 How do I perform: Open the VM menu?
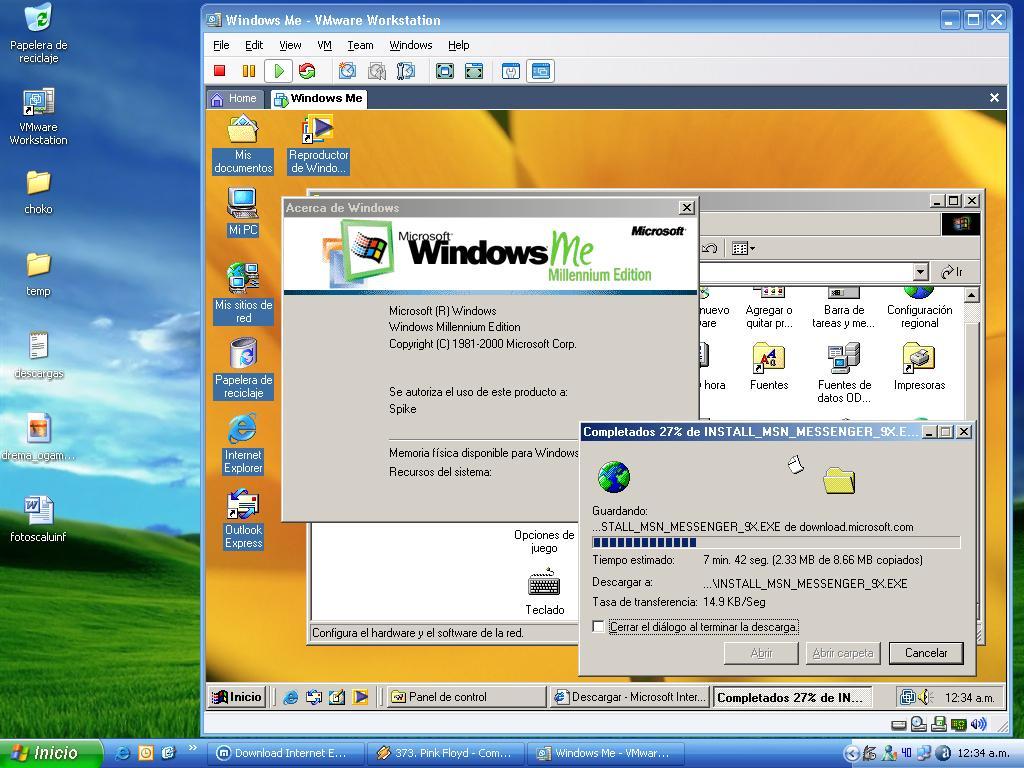[325, 45]
